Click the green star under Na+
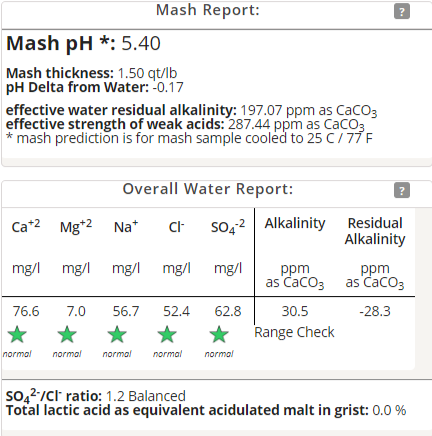 pos(117,335)
